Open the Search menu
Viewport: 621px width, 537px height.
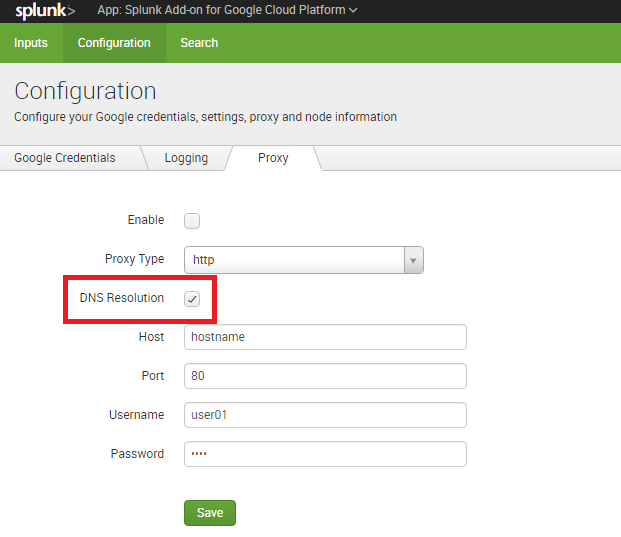(x=199, y=43)
